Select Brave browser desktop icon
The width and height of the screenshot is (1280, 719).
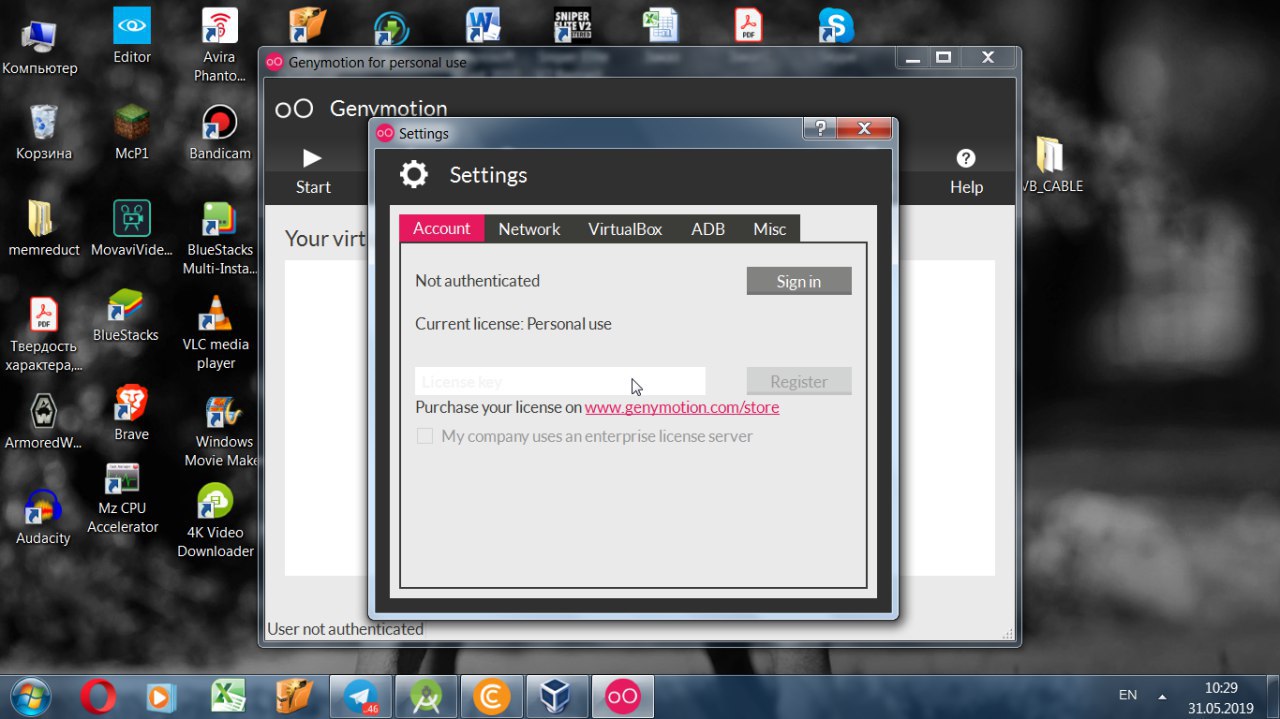(x=131, y=413)
